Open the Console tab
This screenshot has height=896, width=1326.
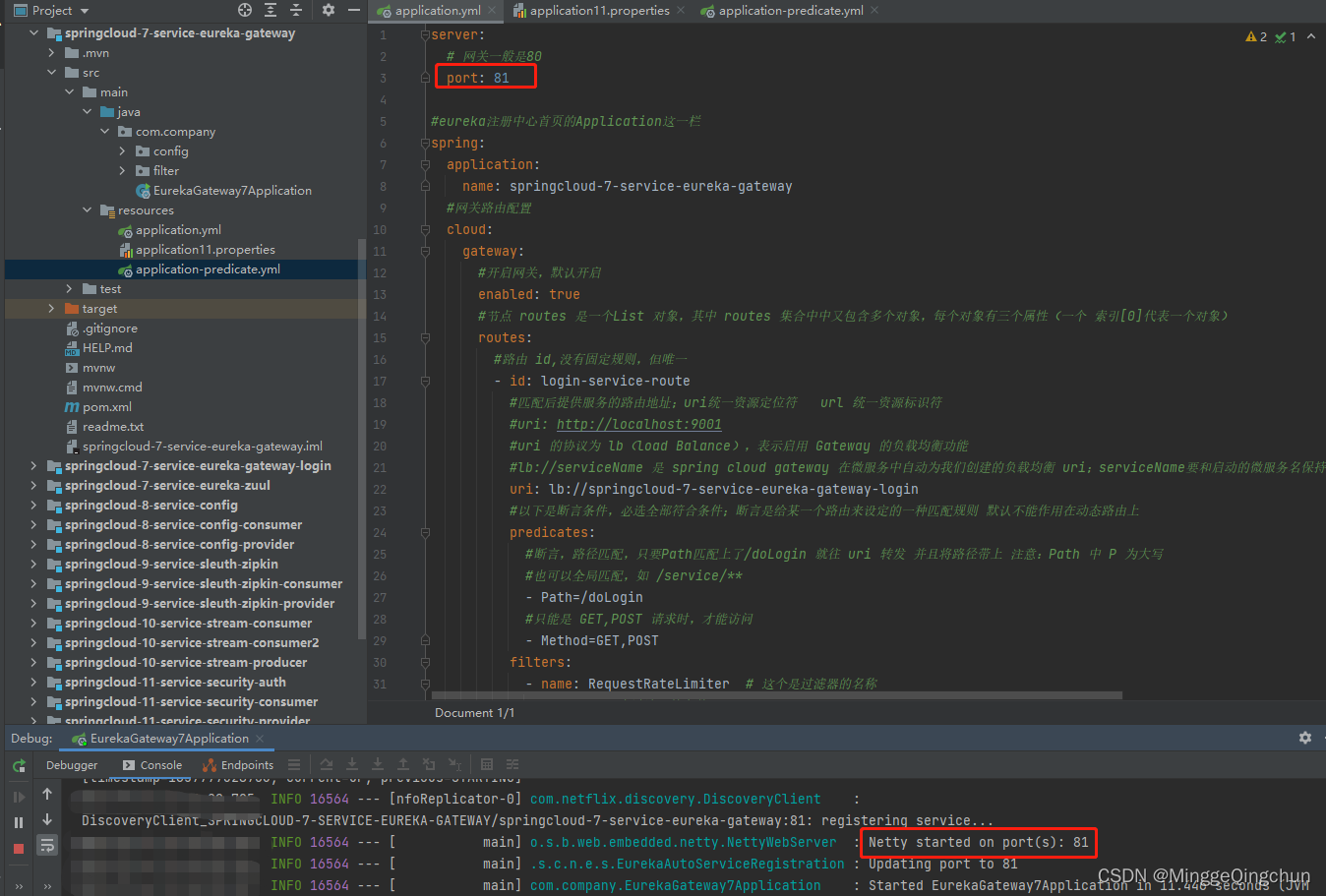point(152,765)
